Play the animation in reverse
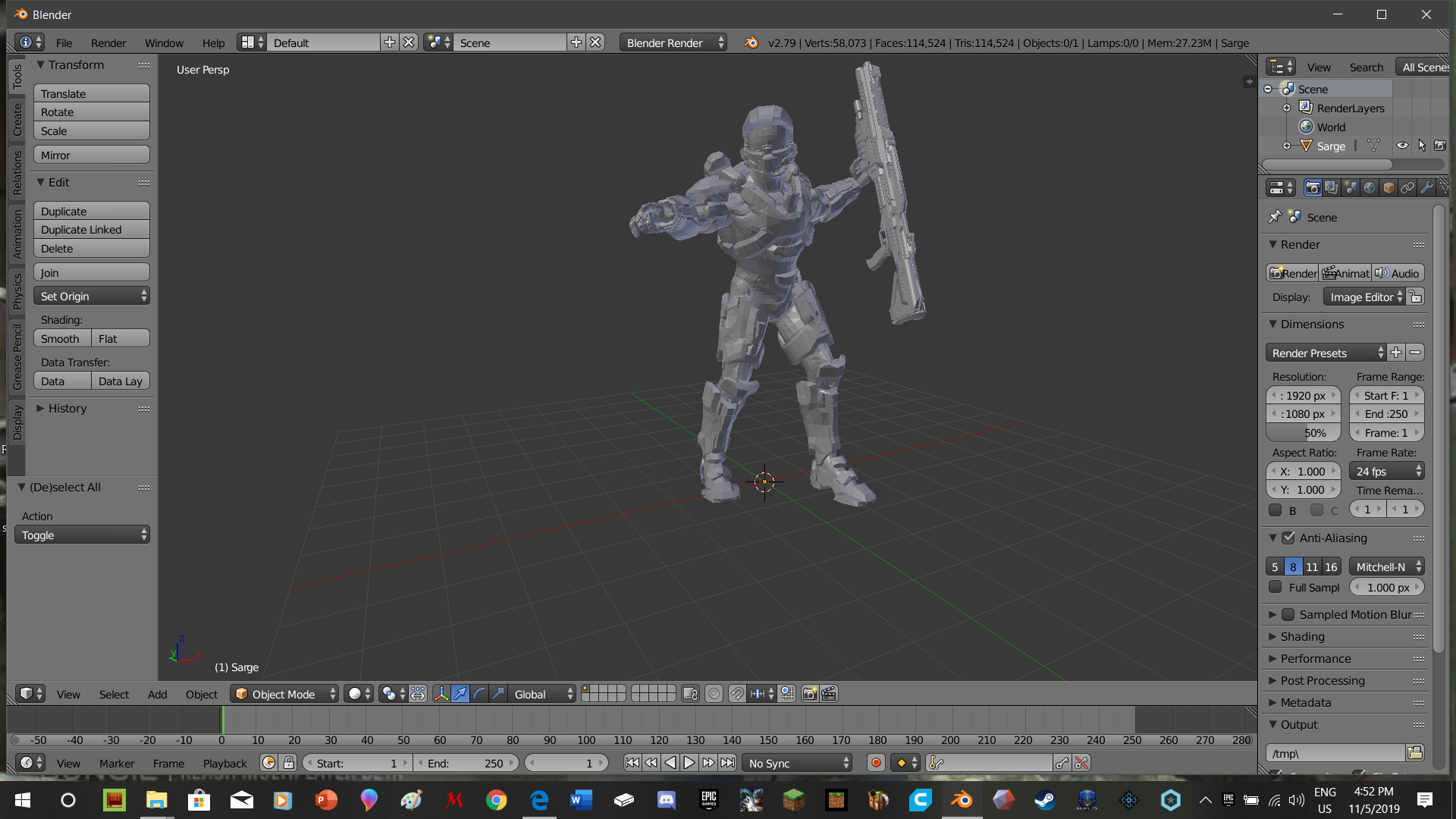 [x=670, y=763]
